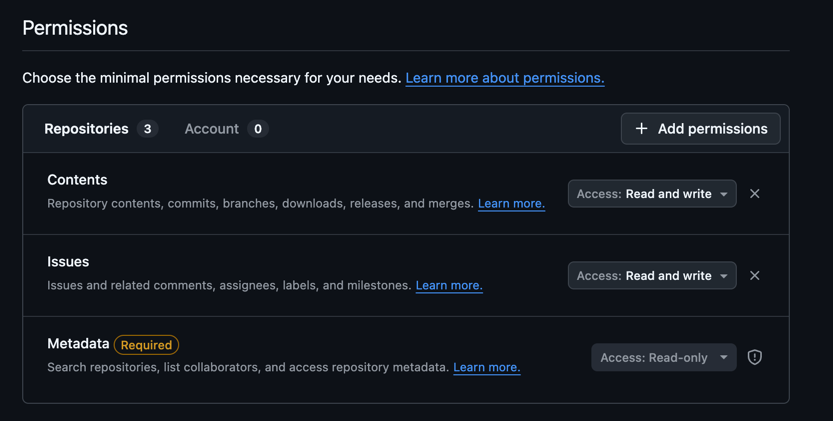The image size is (833, 421).
Task: Open Learn more link for Contents
Action: (x=511, y=204)
